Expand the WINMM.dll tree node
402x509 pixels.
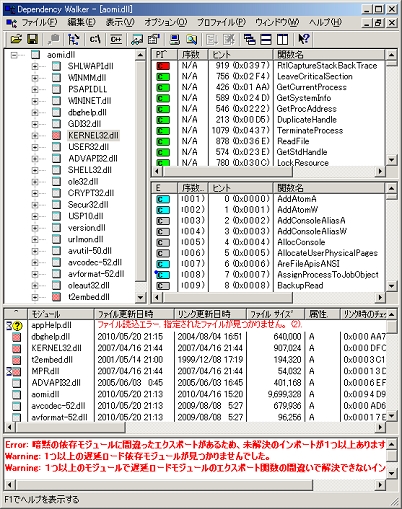(x=35, y=78)
